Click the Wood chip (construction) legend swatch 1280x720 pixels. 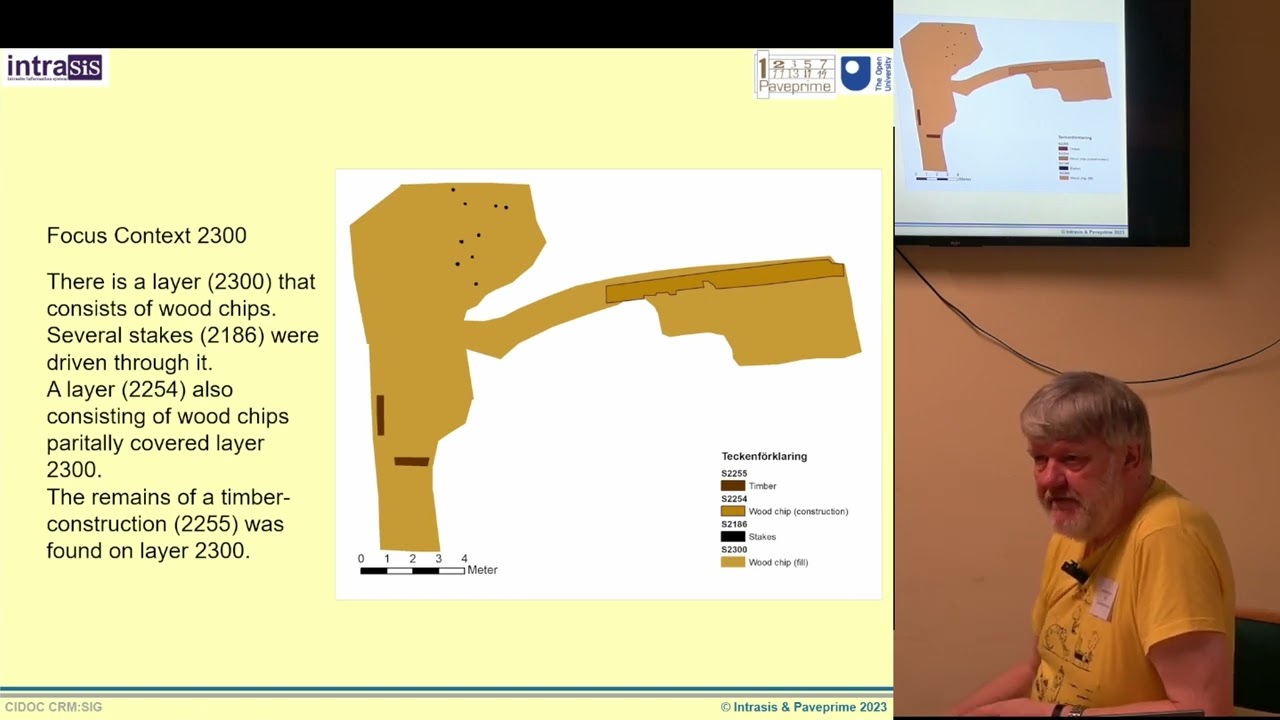[x=733, y=511]
